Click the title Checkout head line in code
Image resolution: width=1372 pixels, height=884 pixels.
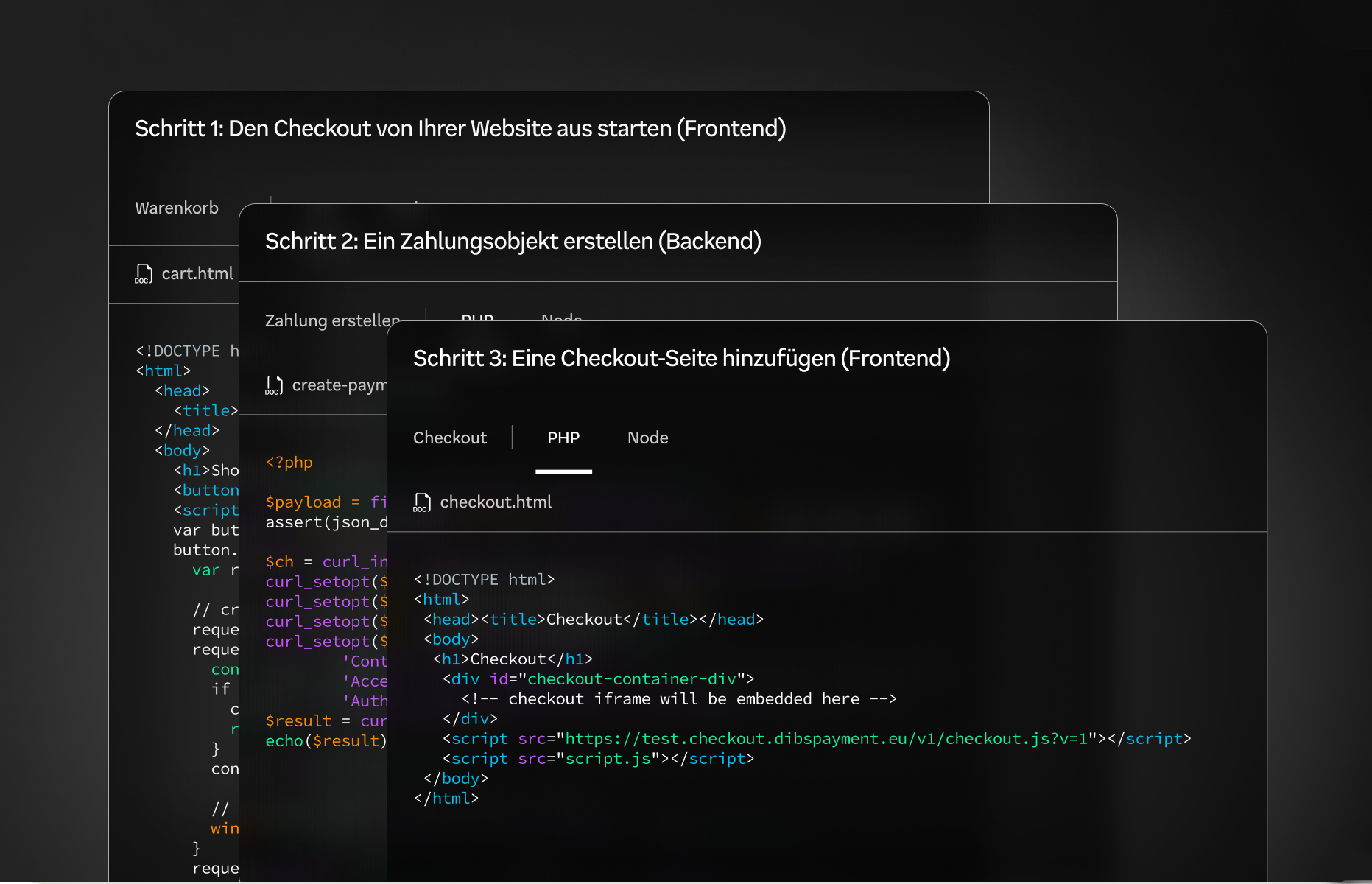594,620
